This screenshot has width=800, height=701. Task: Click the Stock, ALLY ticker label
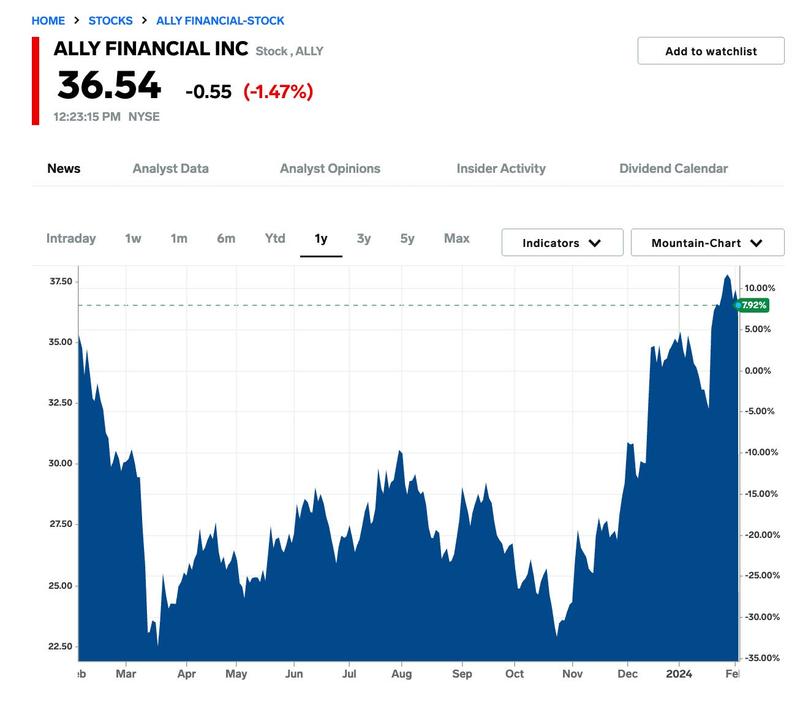[289, 52]
